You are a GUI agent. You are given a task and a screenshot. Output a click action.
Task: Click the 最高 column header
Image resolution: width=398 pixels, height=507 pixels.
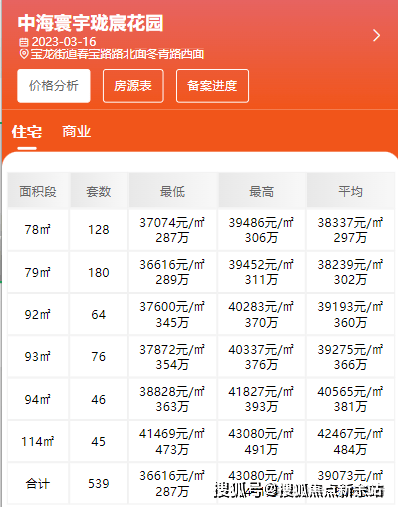click(x=262, y=191)
